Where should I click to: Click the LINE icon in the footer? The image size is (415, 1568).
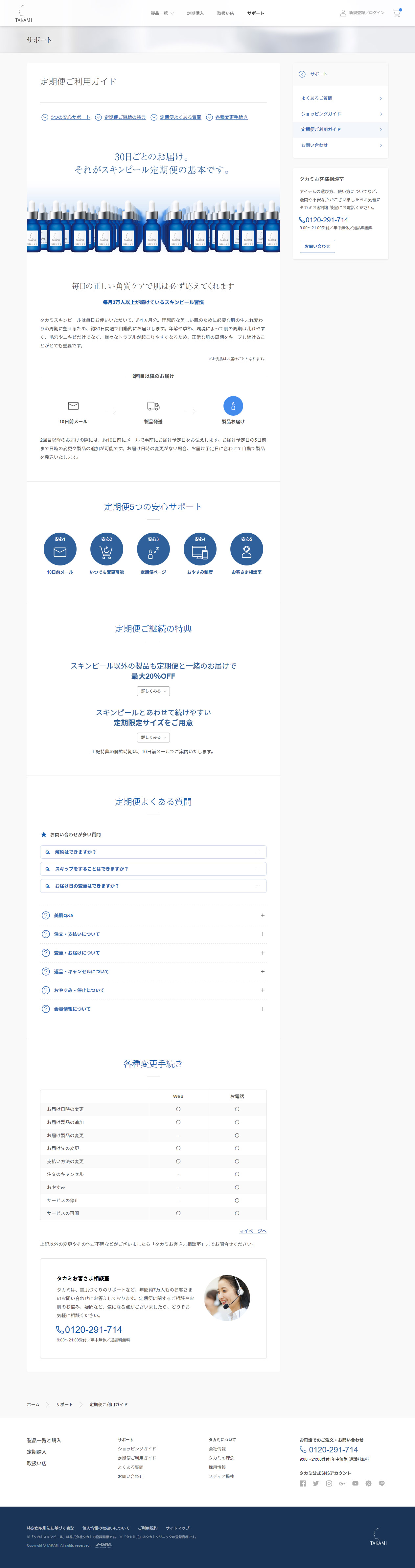(381, 1483)
